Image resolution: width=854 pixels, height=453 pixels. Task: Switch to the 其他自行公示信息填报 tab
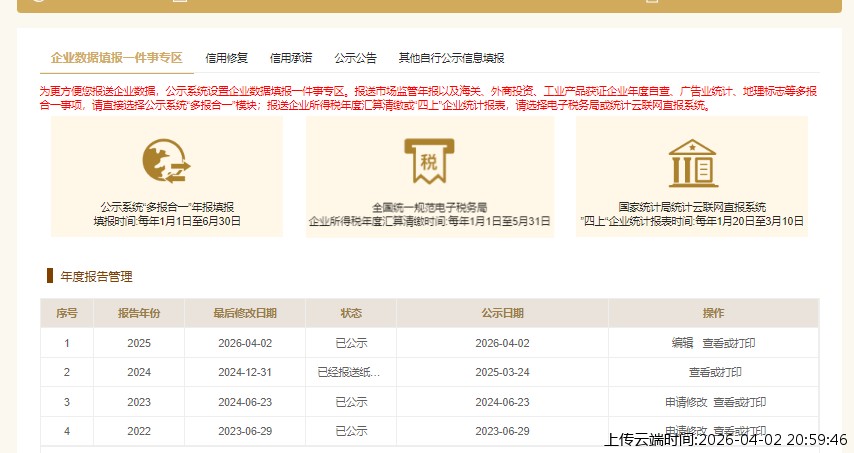451,58
